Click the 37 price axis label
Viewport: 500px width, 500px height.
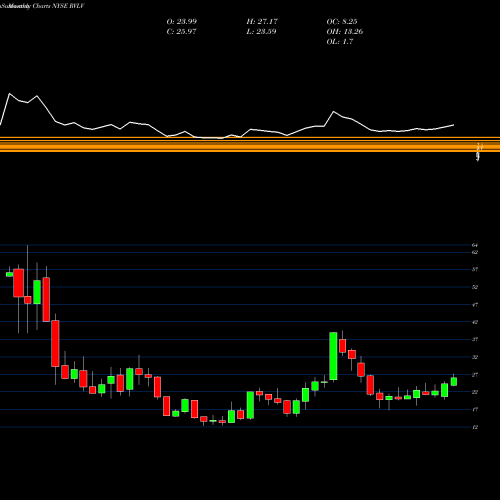tap(475, 340)
